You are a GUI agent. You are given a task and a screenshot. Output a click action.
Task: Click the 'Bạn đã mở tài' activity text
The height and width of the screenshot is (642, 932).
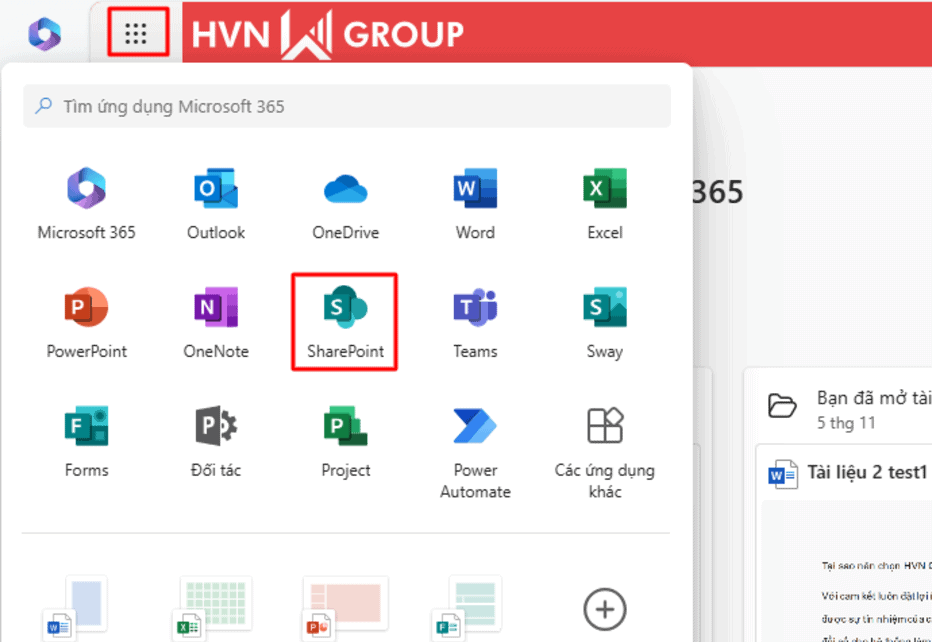(x=874, y=398)
